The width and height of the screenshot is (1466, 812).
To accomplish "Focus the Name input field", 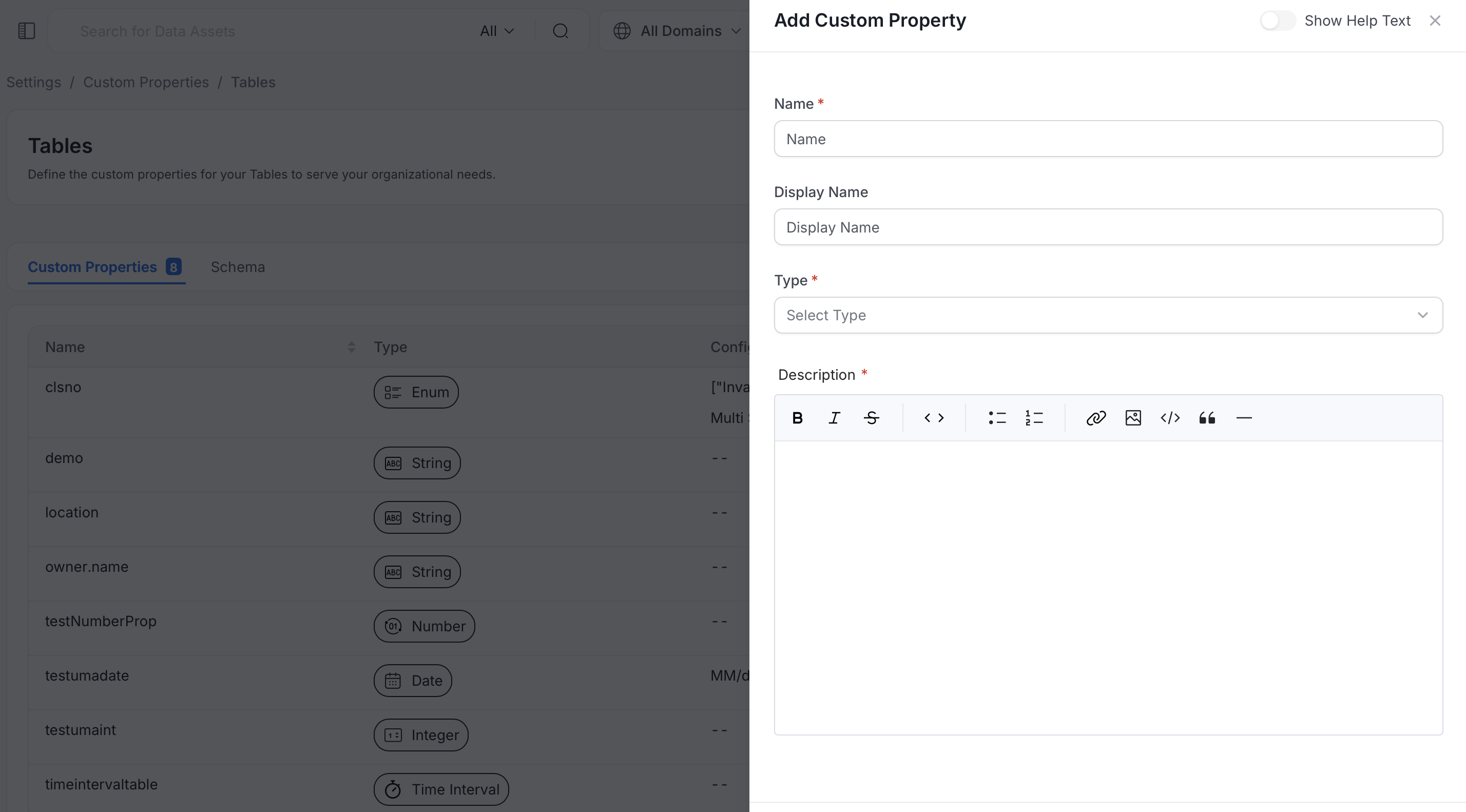I will point(1108,139).
